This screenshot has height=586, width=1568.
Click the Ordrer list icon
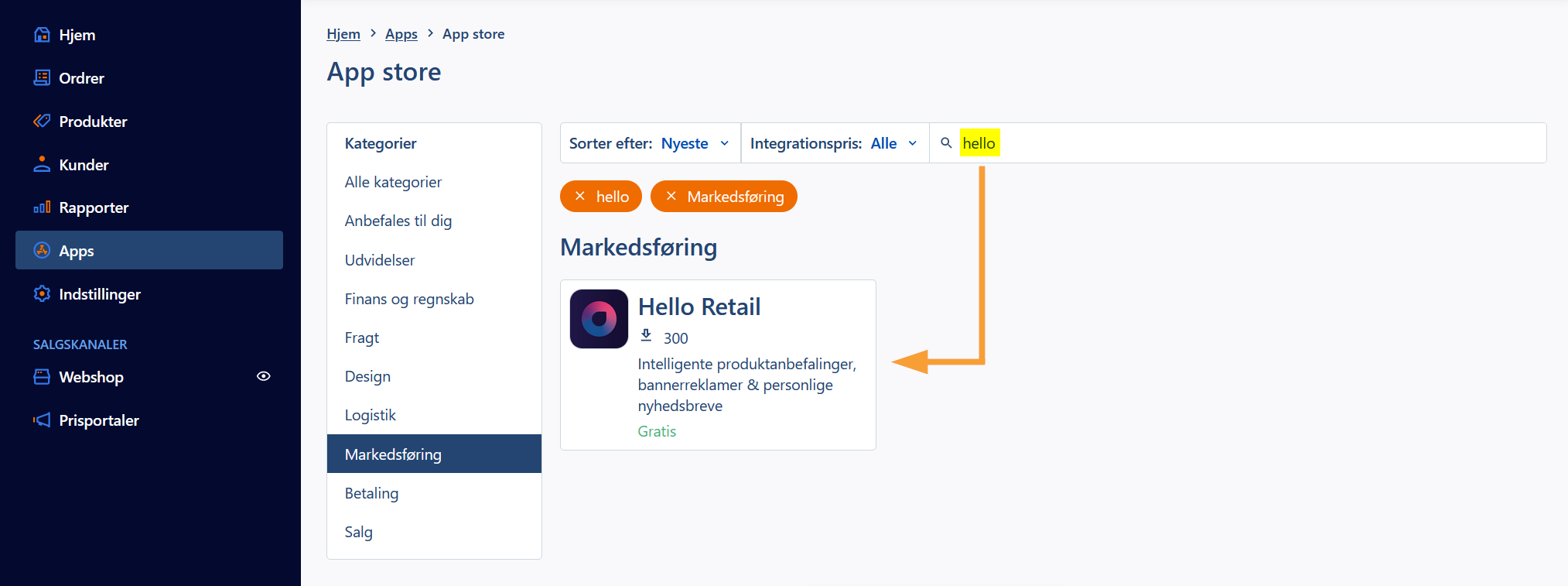point(42,77)
